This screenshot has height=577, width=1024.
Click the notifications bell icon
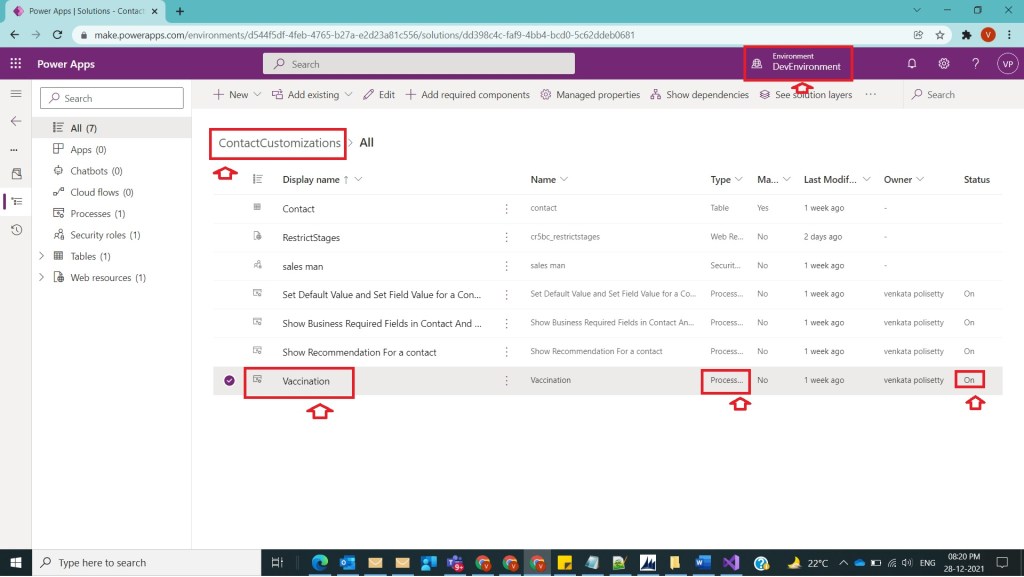click(x=911, y=63)
